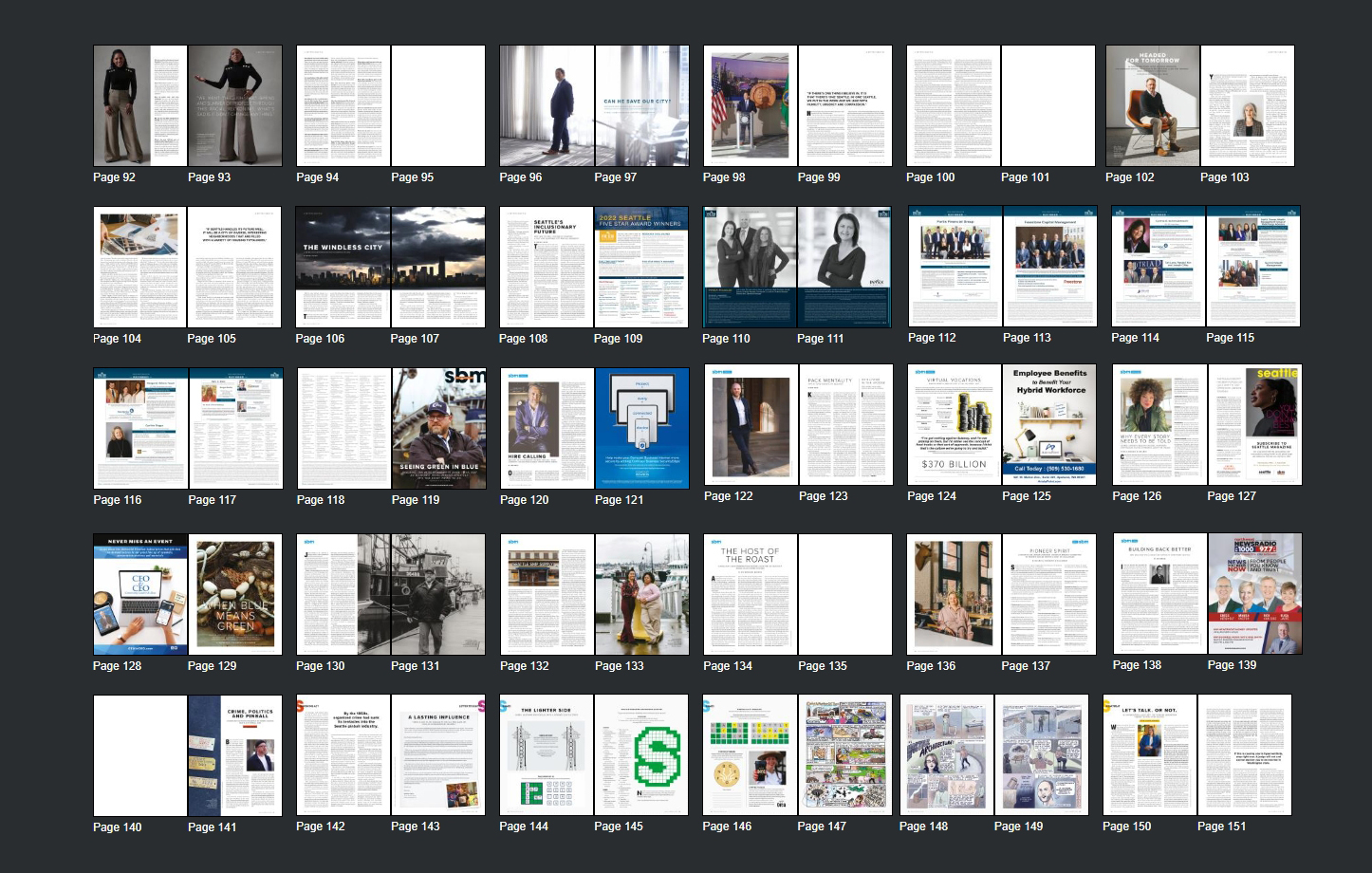Select Page 143 'A Lasting Influence' thumbnail
This screenshot has height=873, width=1372.
(438, 755)
